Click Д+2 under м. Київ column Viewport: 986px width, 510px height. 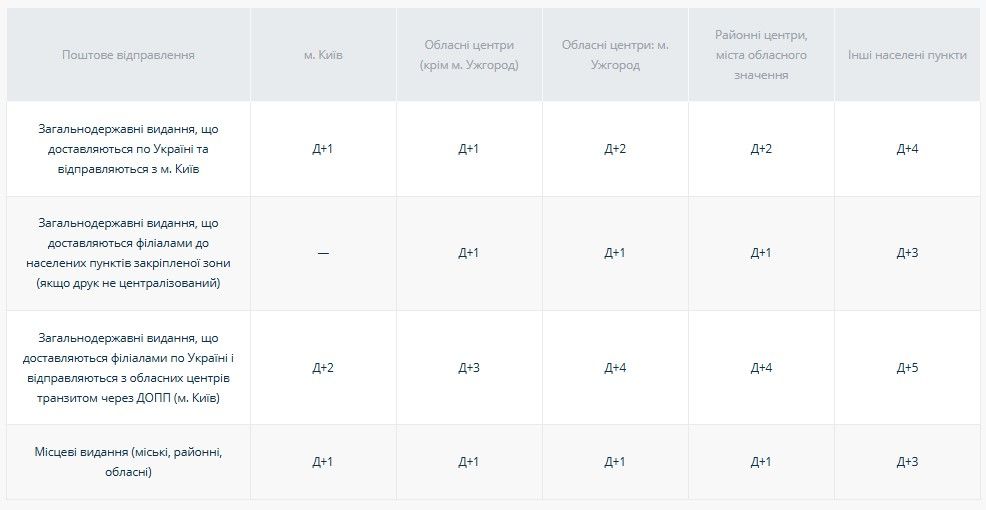(323, 368)
